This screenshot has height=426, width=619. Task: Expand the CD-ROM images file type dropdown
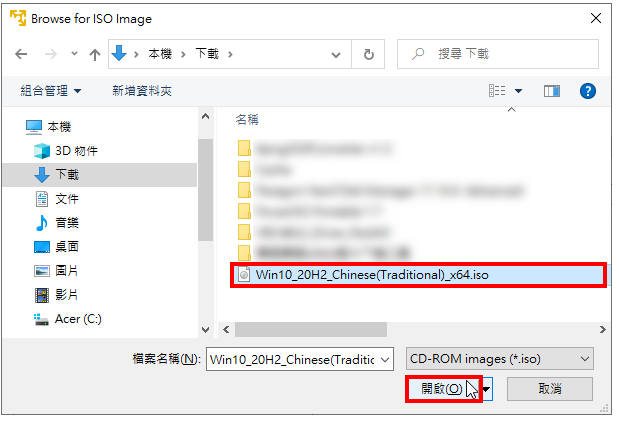(x=499, y=358)
